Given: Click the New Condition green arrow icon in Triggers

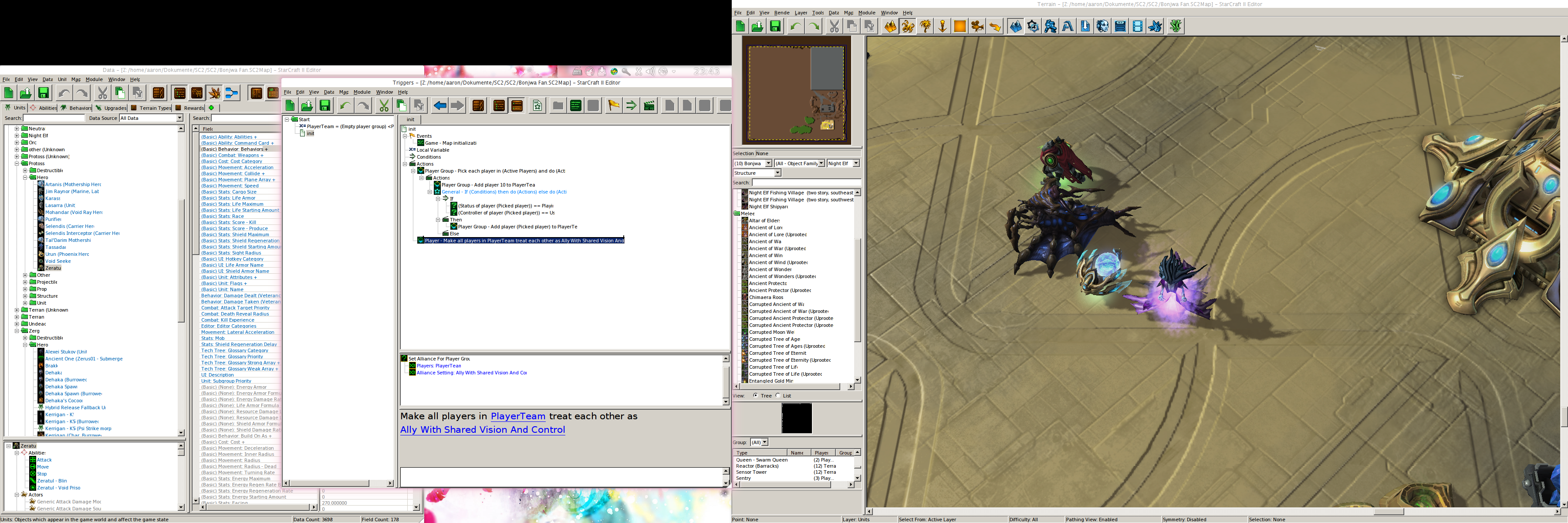Looking at the screenshot, I should (631, 106).
